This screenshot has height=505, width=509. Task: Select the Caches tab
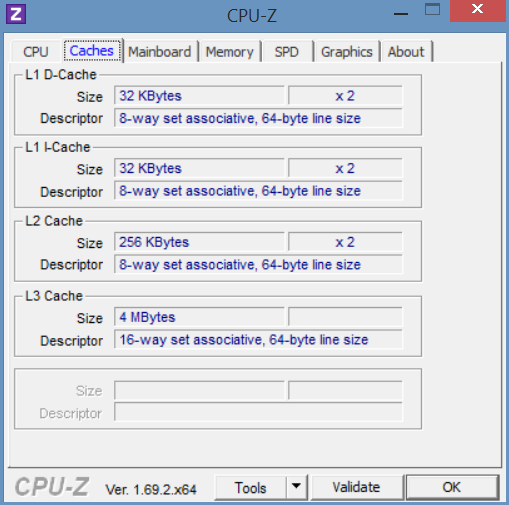(x=92, y=51)
